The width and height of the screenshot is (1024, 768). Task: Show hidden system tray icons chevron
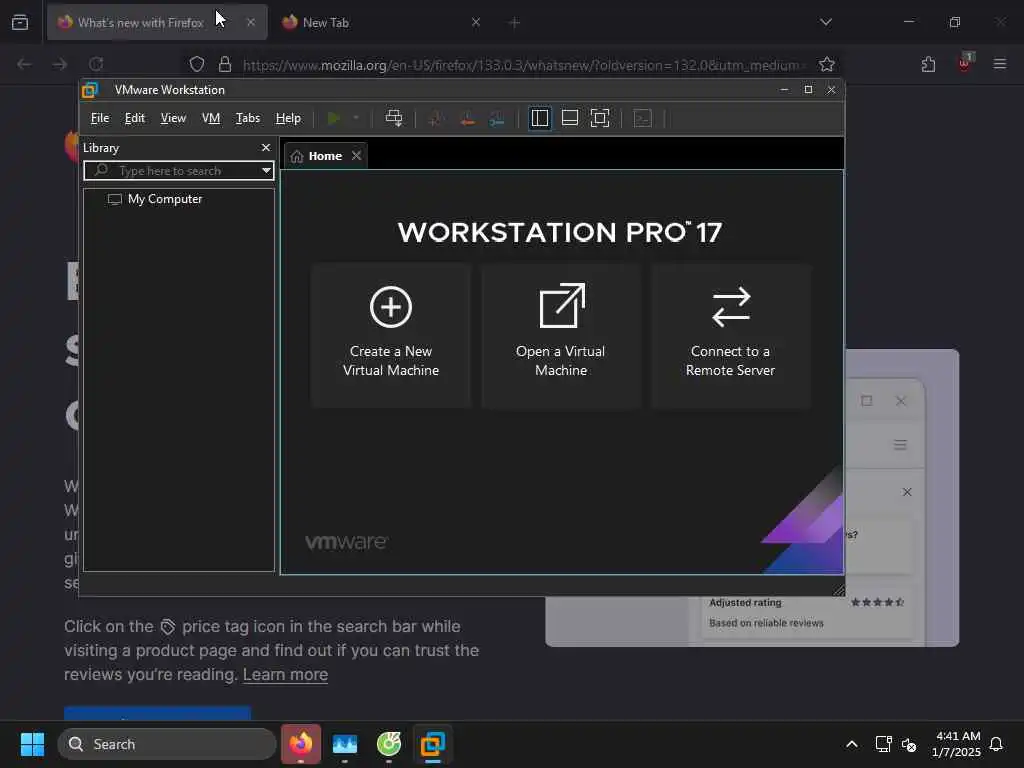point(852,744)
